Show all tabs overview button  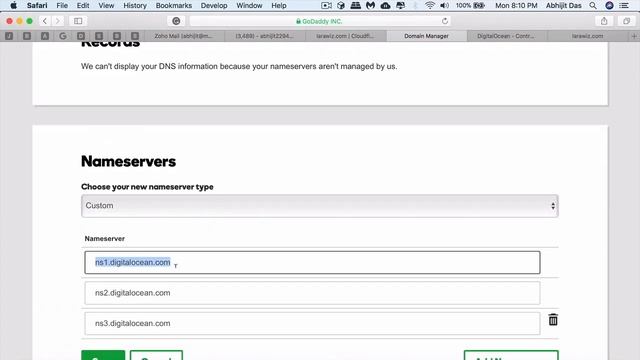[626, 21]
